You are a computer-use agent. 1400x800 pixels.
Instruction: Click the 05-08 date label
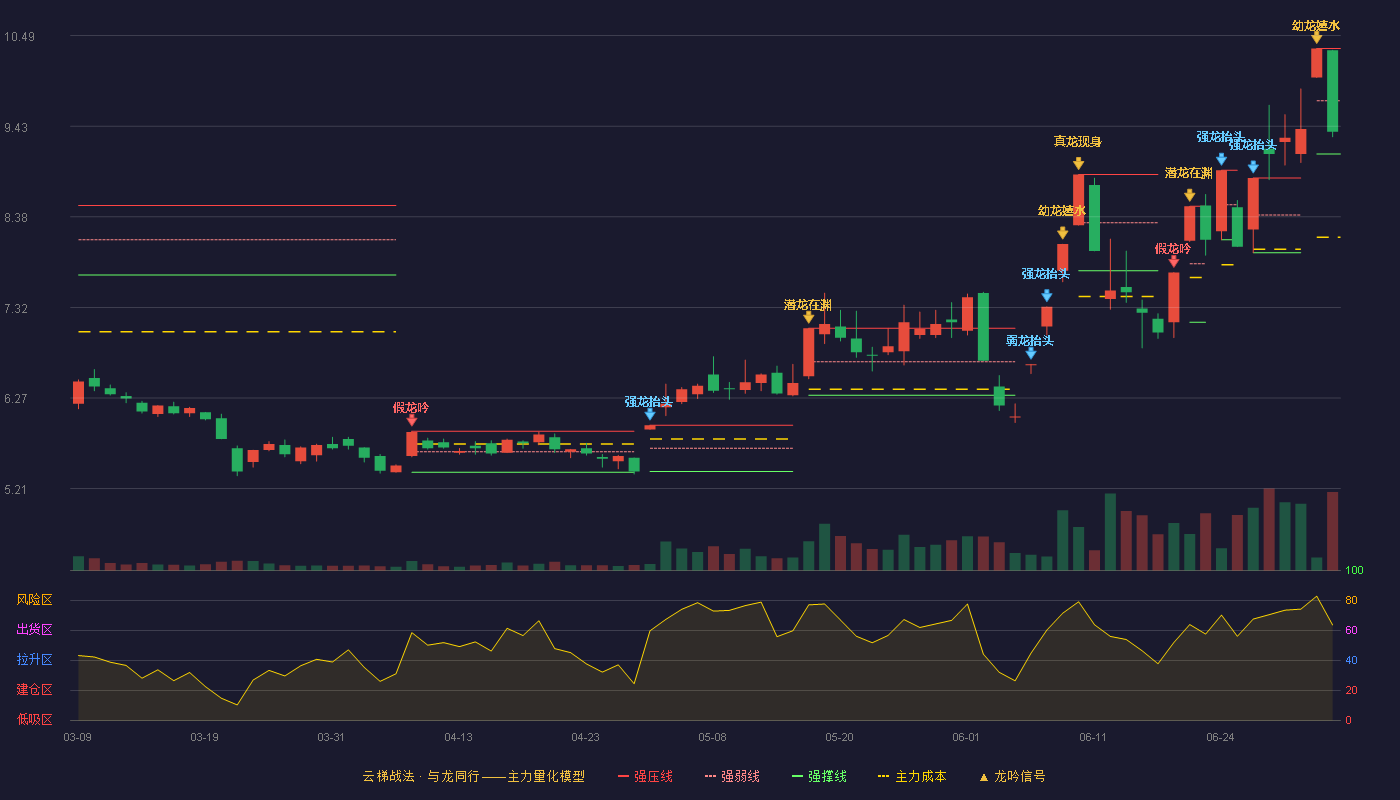coord(712,737)
